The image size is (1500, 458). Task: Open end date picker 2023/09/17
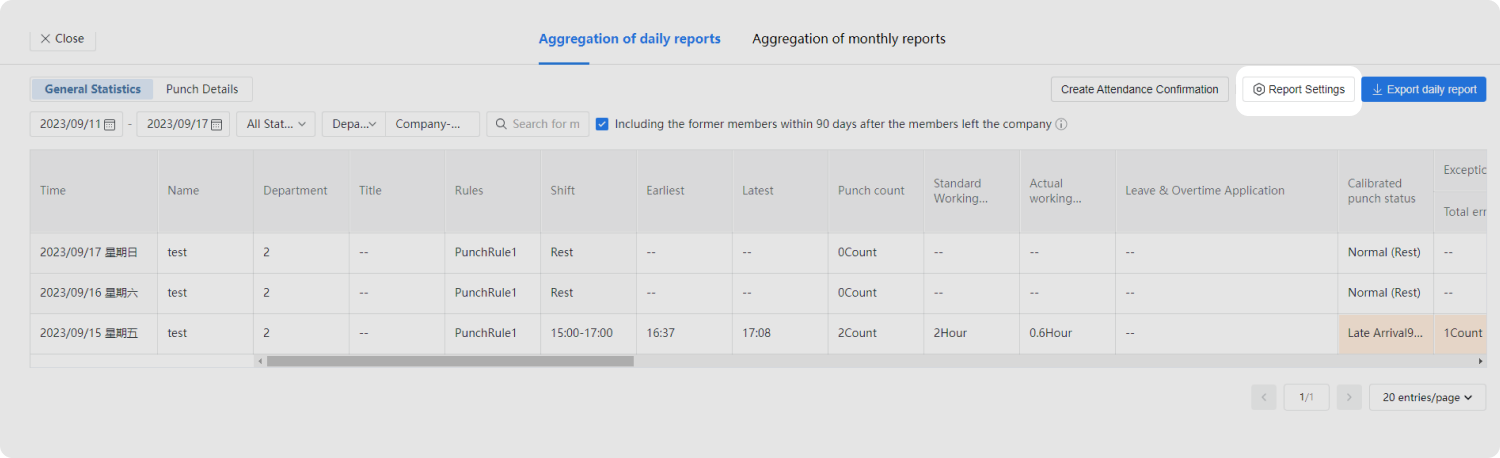(x=183, y=124)
